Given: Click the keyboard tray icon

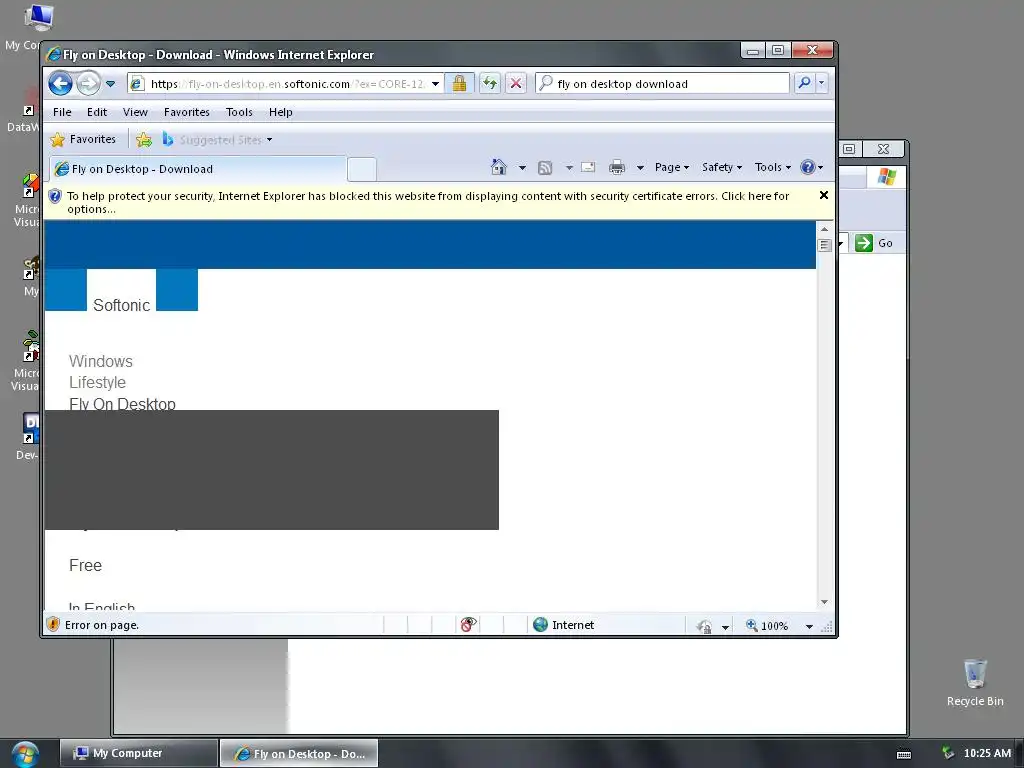Looking at the screenshot, I should point(904,754).
